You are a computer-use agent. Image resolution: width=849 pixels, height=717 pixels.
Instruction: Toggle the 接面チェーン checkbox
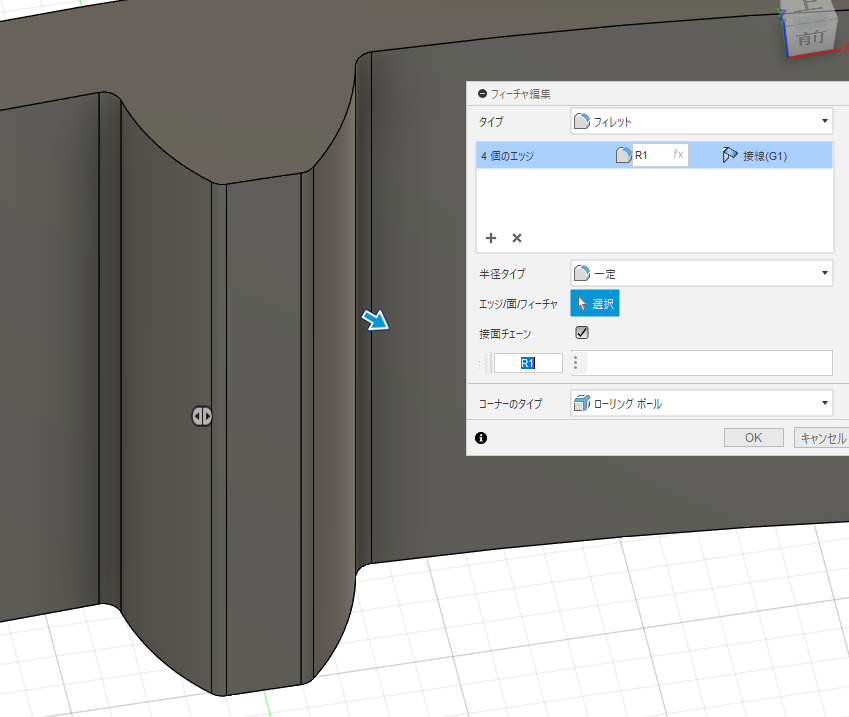(x=582, y=333)
